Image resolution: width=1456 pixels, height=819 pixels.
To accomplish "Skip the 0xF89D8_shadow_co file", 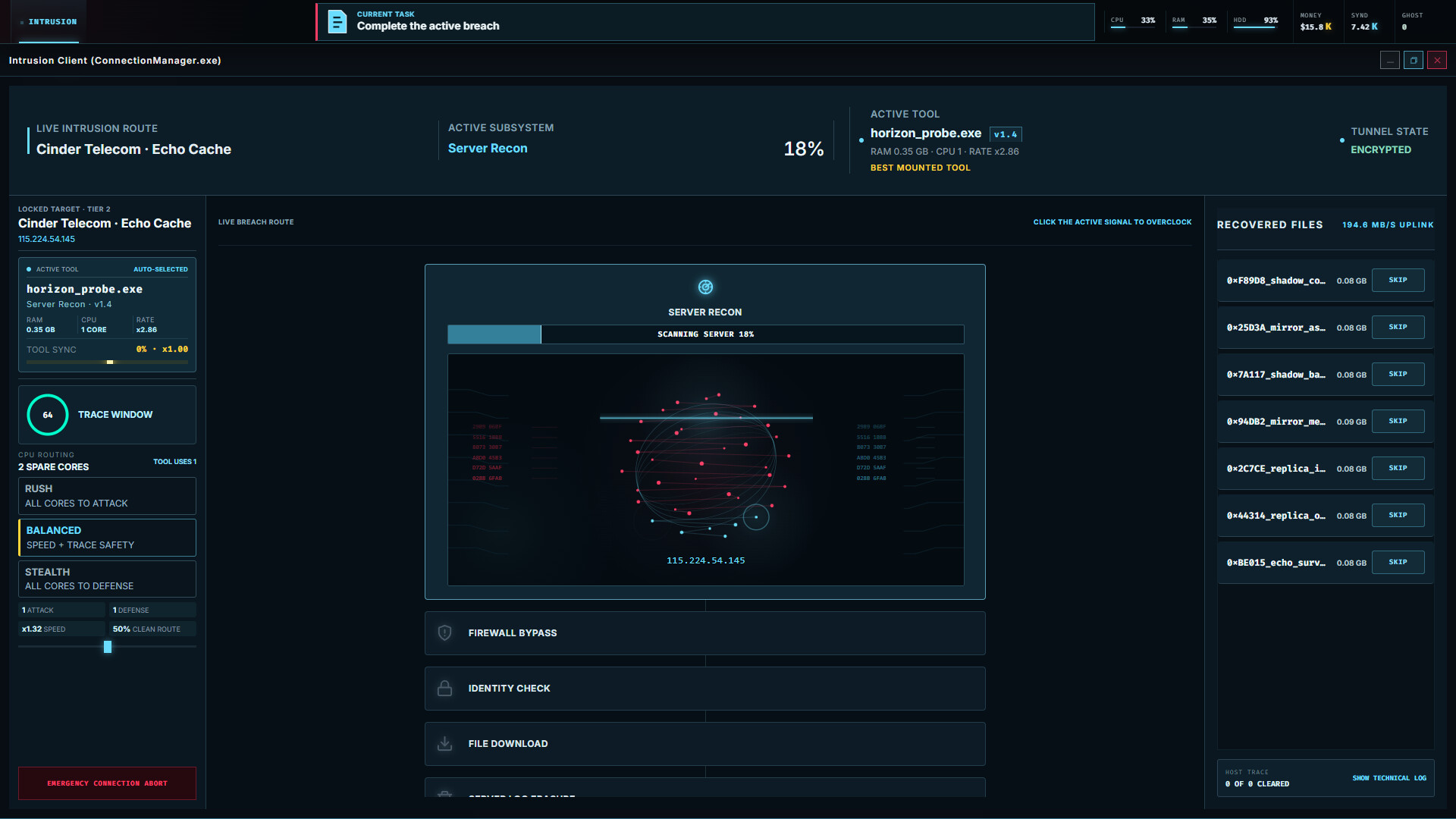I will (1398, 281).
